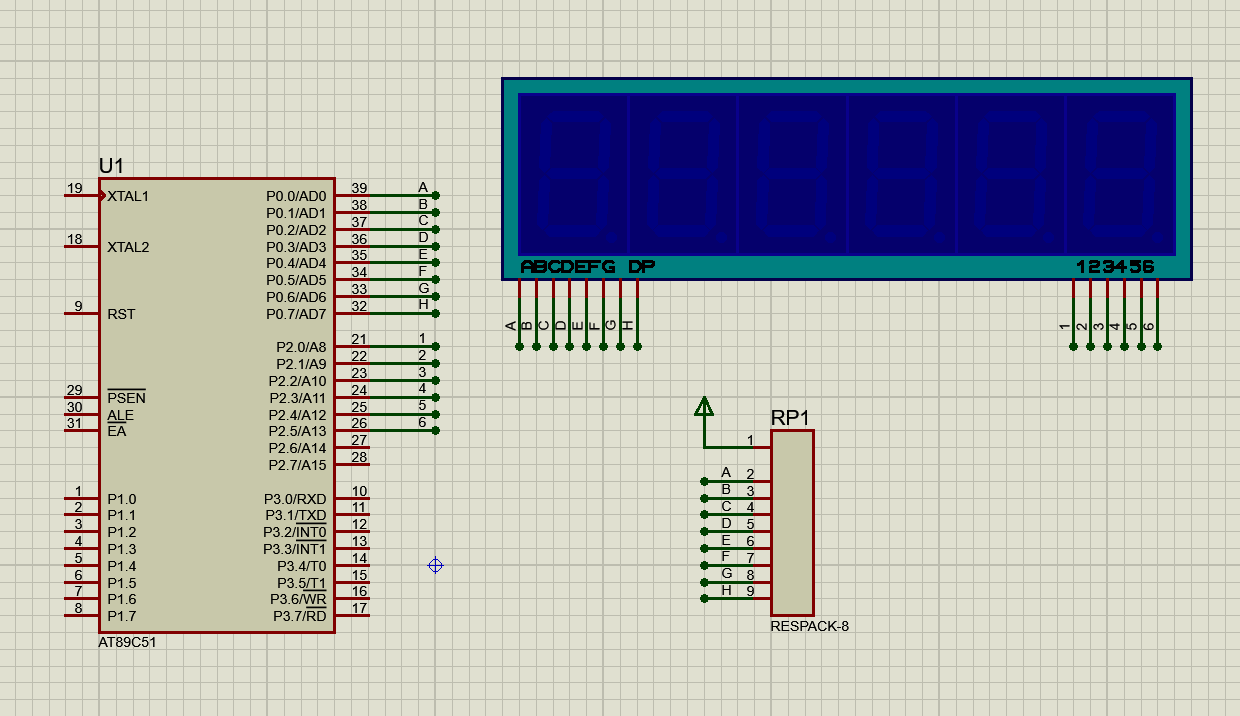The height and width of the screenshot is (716, 1240).
Task: Click the AT89C51 part name text
Action: click(127, 643)
